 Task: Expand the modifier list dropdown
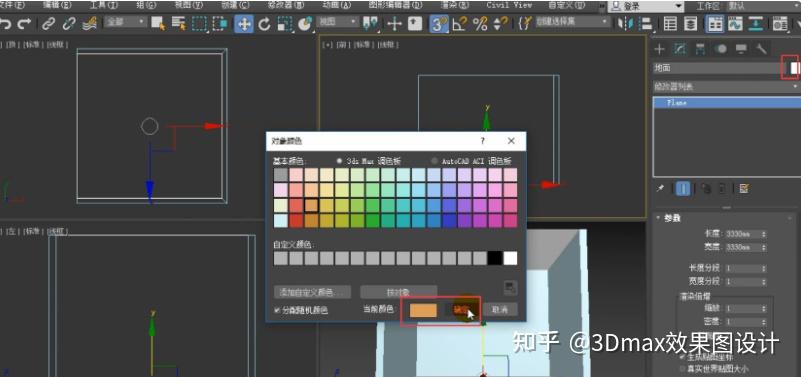tap(726, 87)
